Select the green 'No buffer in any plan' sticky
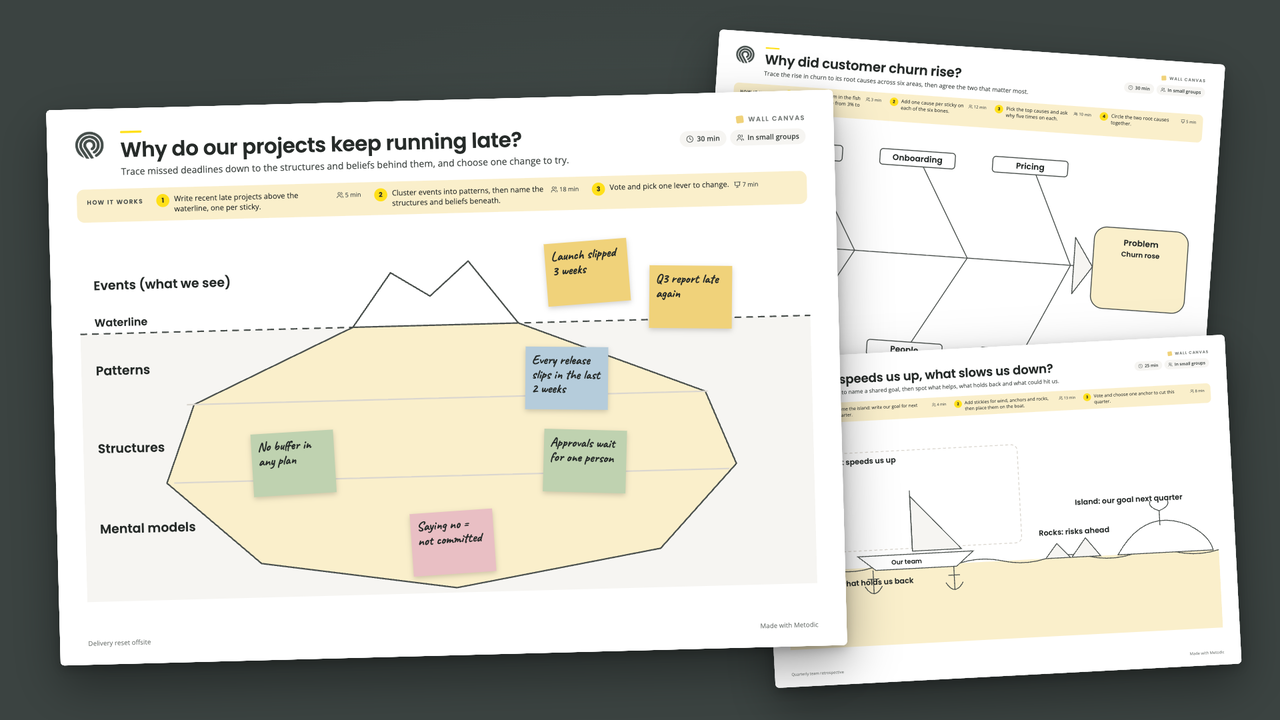 [x=293, y=463]
